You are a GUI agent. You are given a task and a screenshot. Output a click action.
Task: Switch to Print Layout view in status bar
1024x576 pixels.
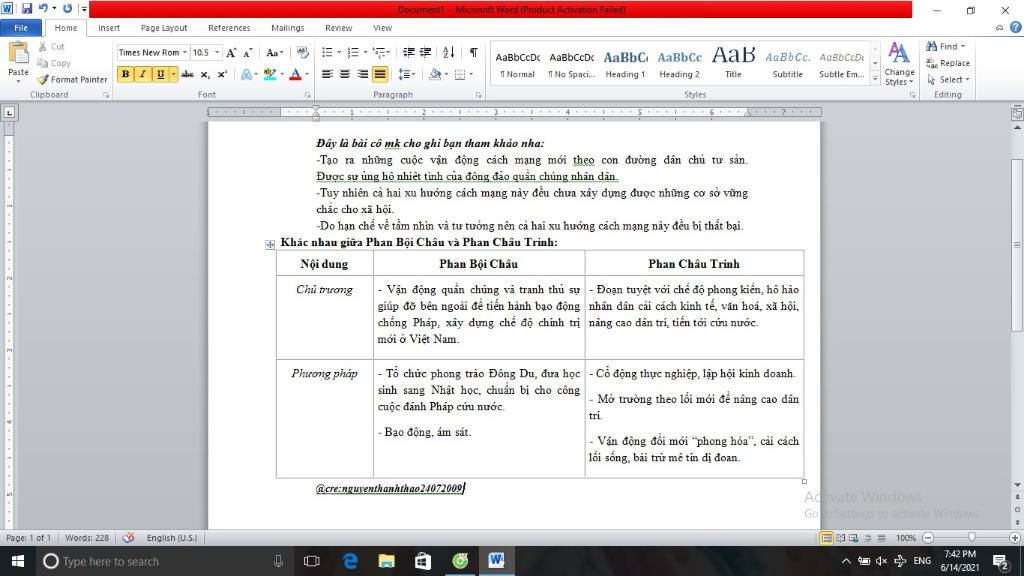coord(826,538)
